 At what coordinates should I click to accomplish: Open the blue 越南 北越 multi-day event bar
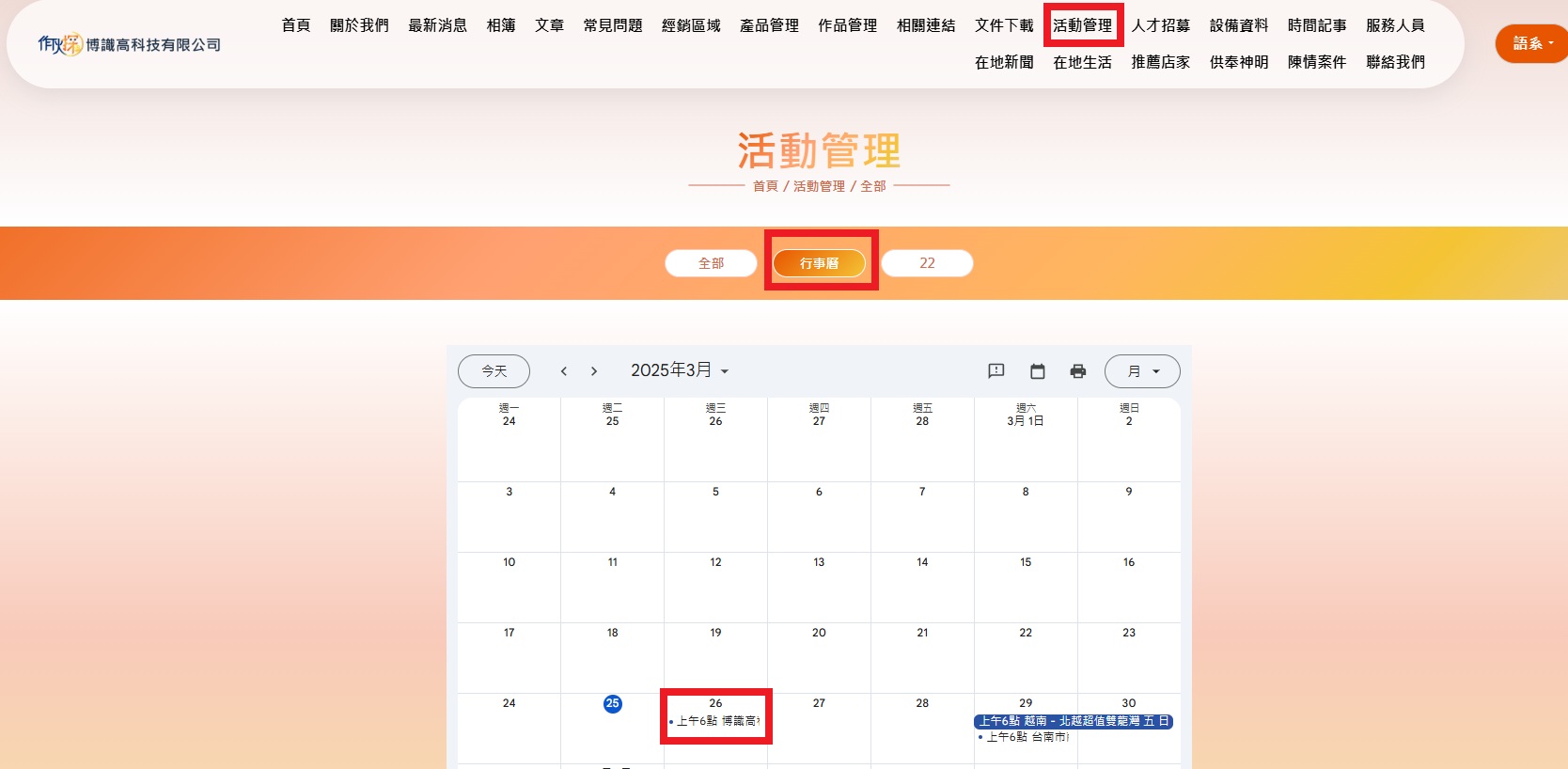[1074, 721]
